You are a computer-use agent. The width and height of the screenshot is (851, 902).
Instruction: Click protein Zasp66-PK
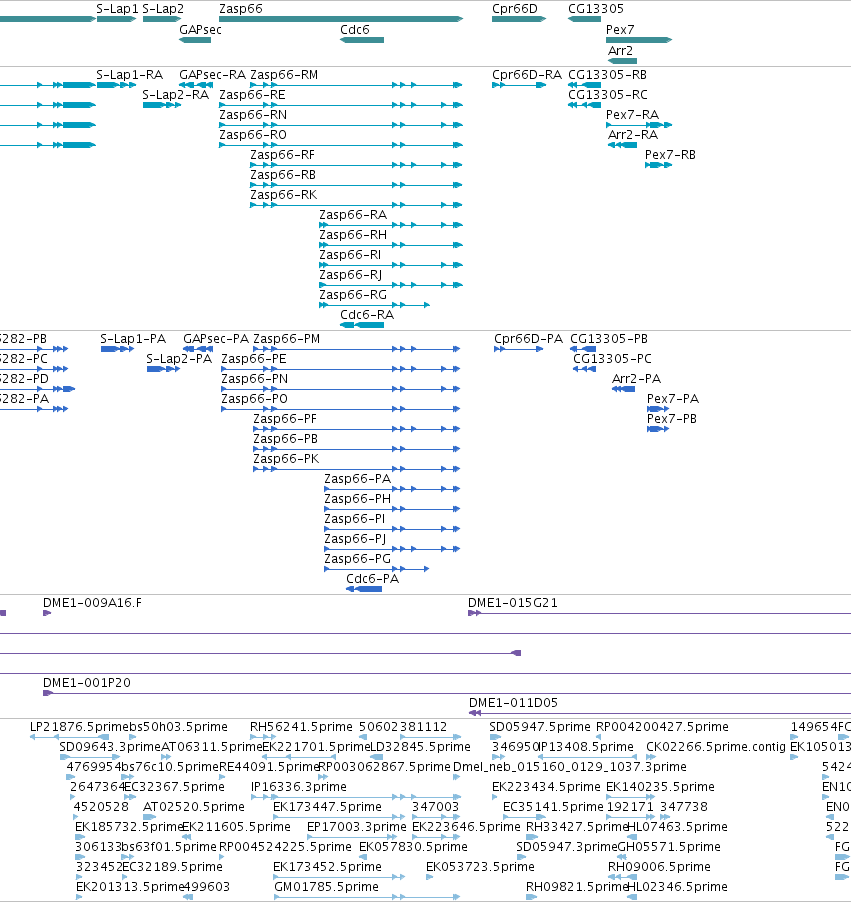(357, 469)
